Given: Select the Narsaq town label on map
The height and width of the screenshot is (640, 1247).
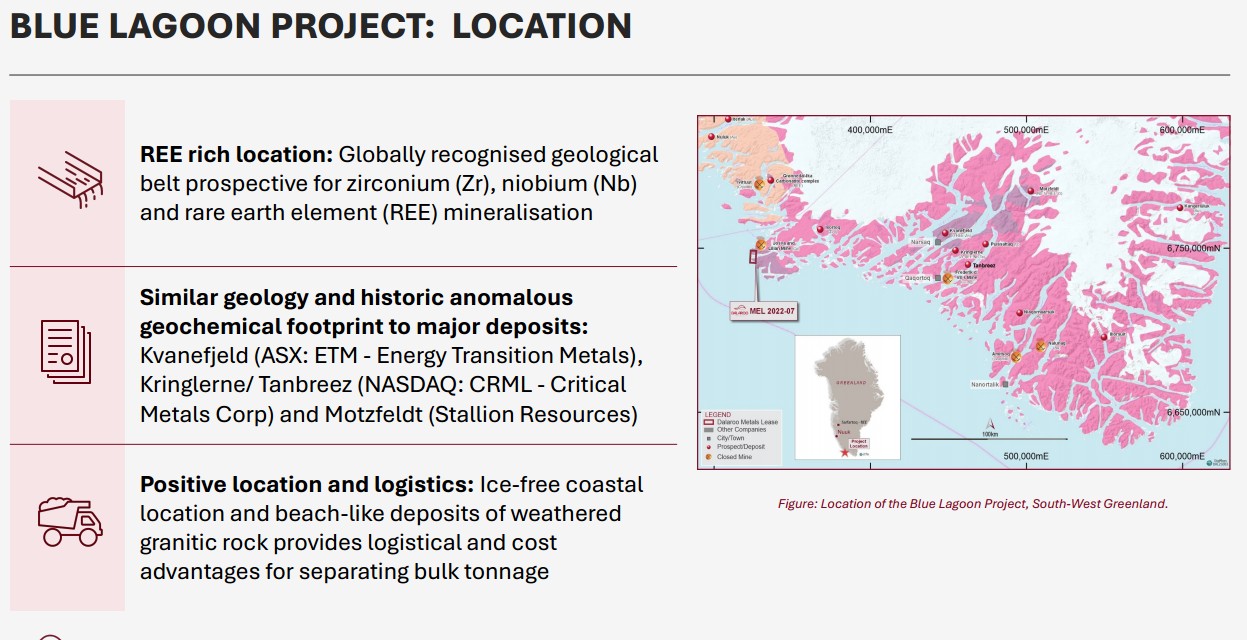Looking at the screenshot, I should coord(921,241).
